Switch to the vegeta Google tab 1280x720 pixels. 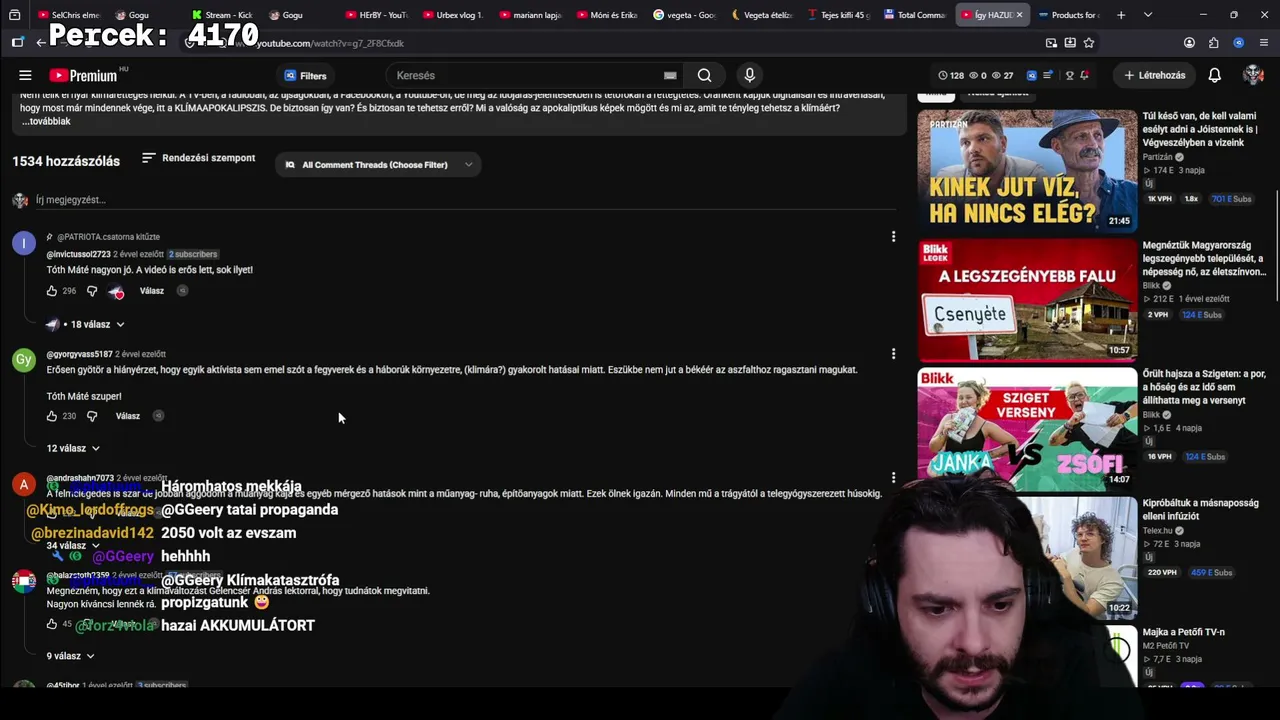tap(685, 15)
